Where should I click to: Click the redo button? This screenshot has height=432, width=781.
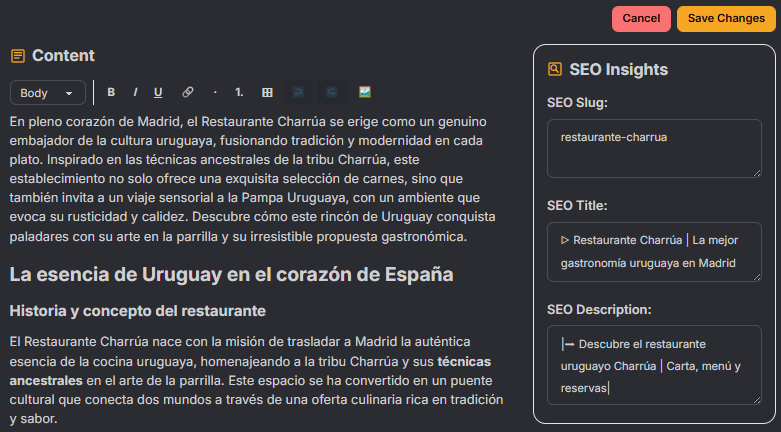click(x=332, y=92)
